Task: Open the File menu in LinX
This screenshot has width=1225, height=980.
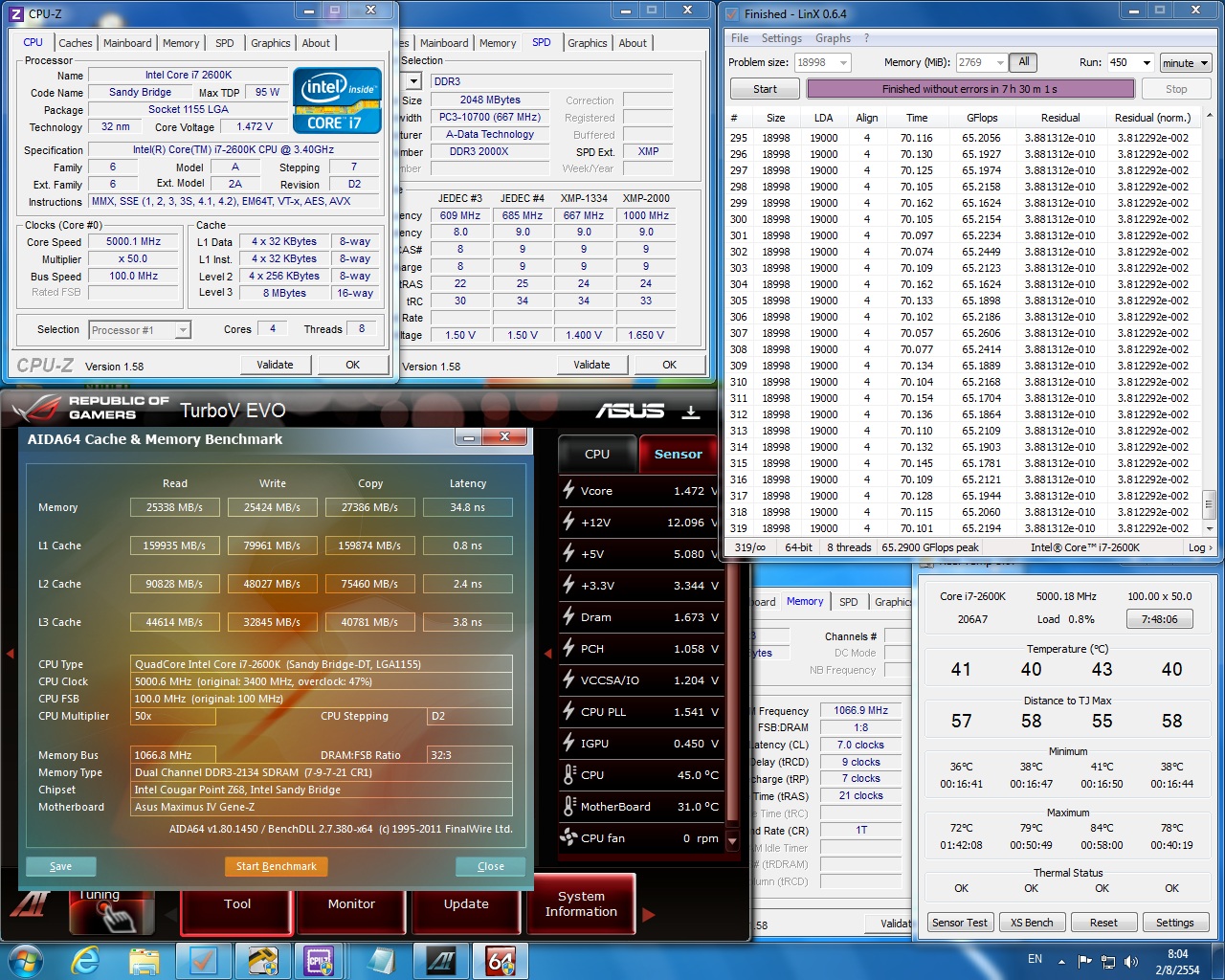Action: [x=740, y=38]
